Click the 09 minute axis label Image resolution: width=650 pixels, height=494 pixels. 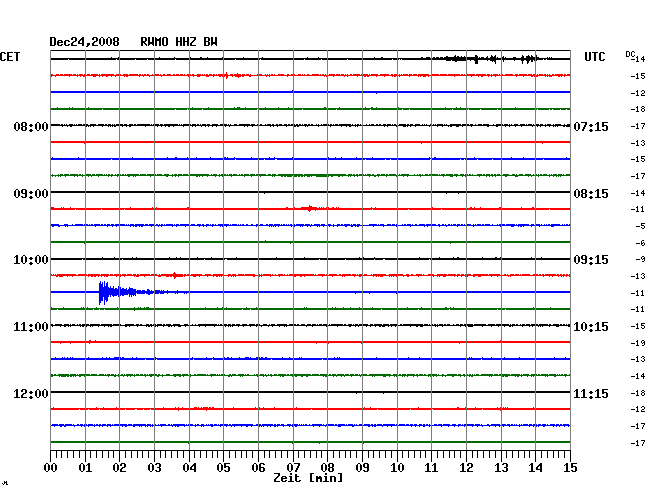tap(362, 467)
